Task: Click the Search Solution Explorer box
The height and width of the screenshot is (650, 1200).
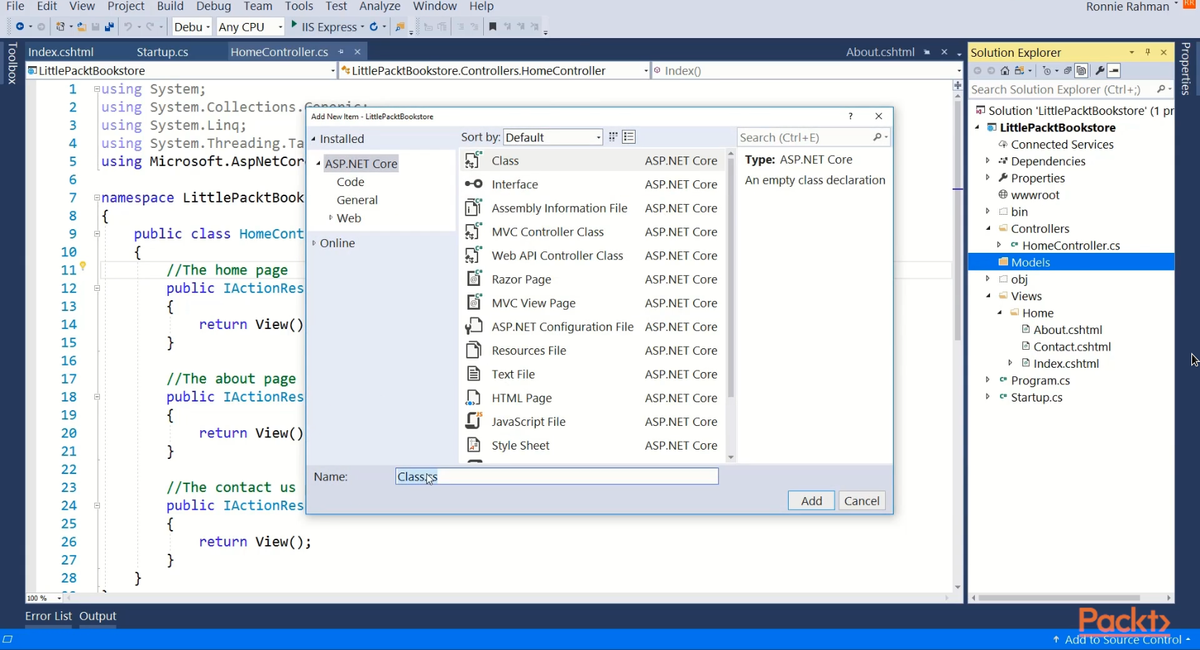Action: pos(1069,89)
